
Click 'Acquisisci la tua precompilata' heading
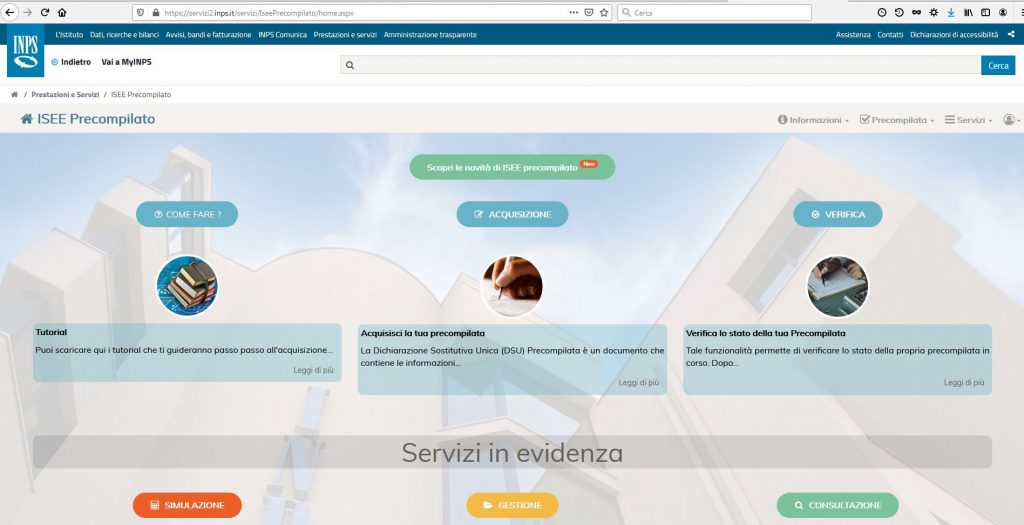423,333
